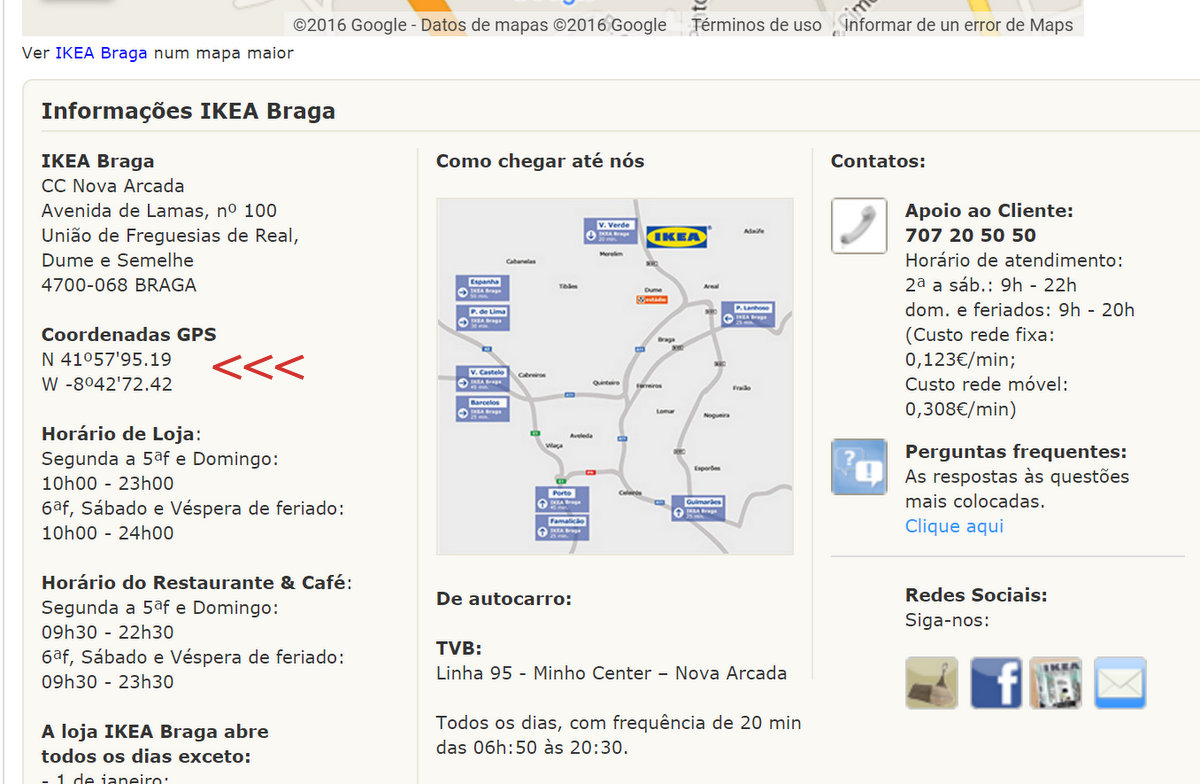Click the Guimarães direction sign on map

698,508
